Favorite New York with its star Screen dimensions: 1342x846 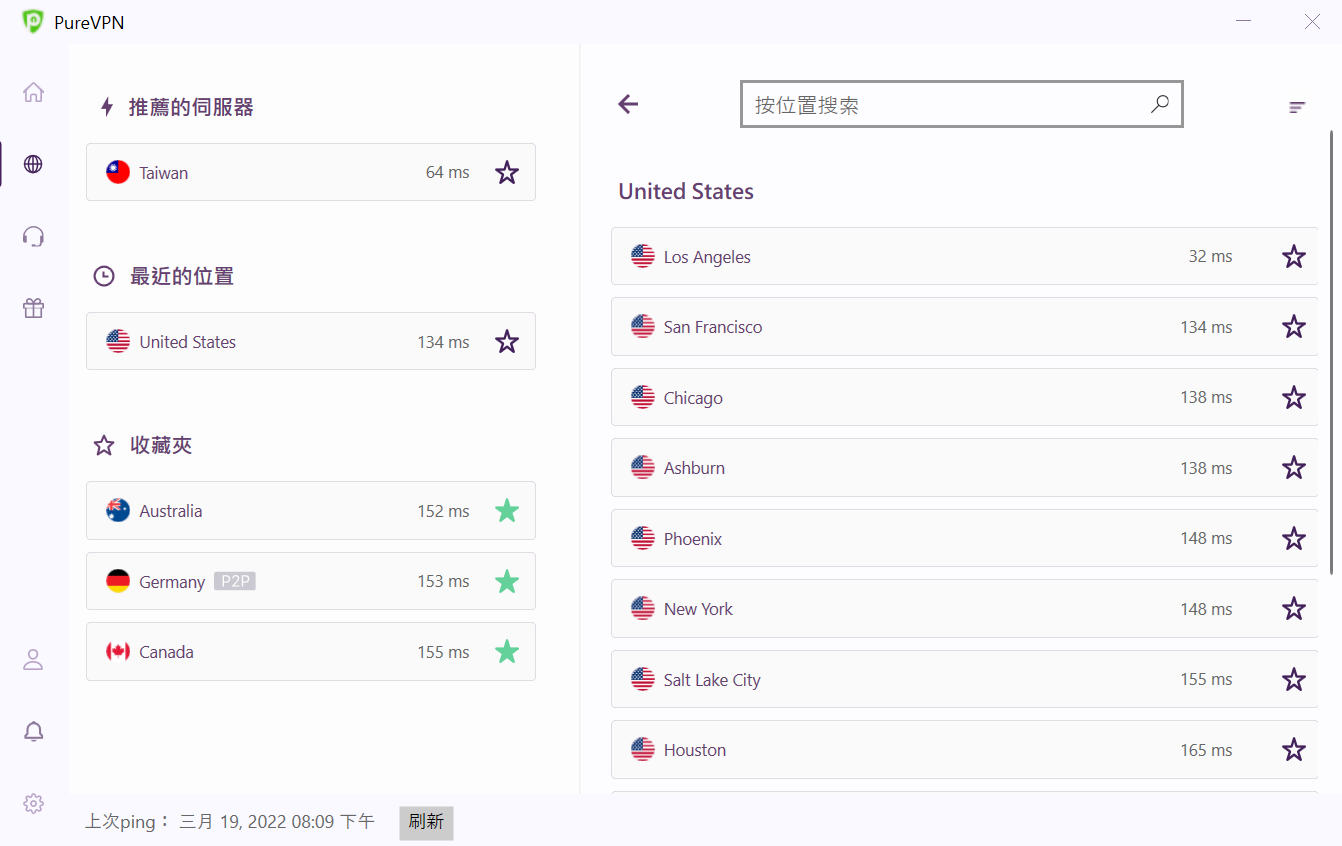pos(1294,609)
